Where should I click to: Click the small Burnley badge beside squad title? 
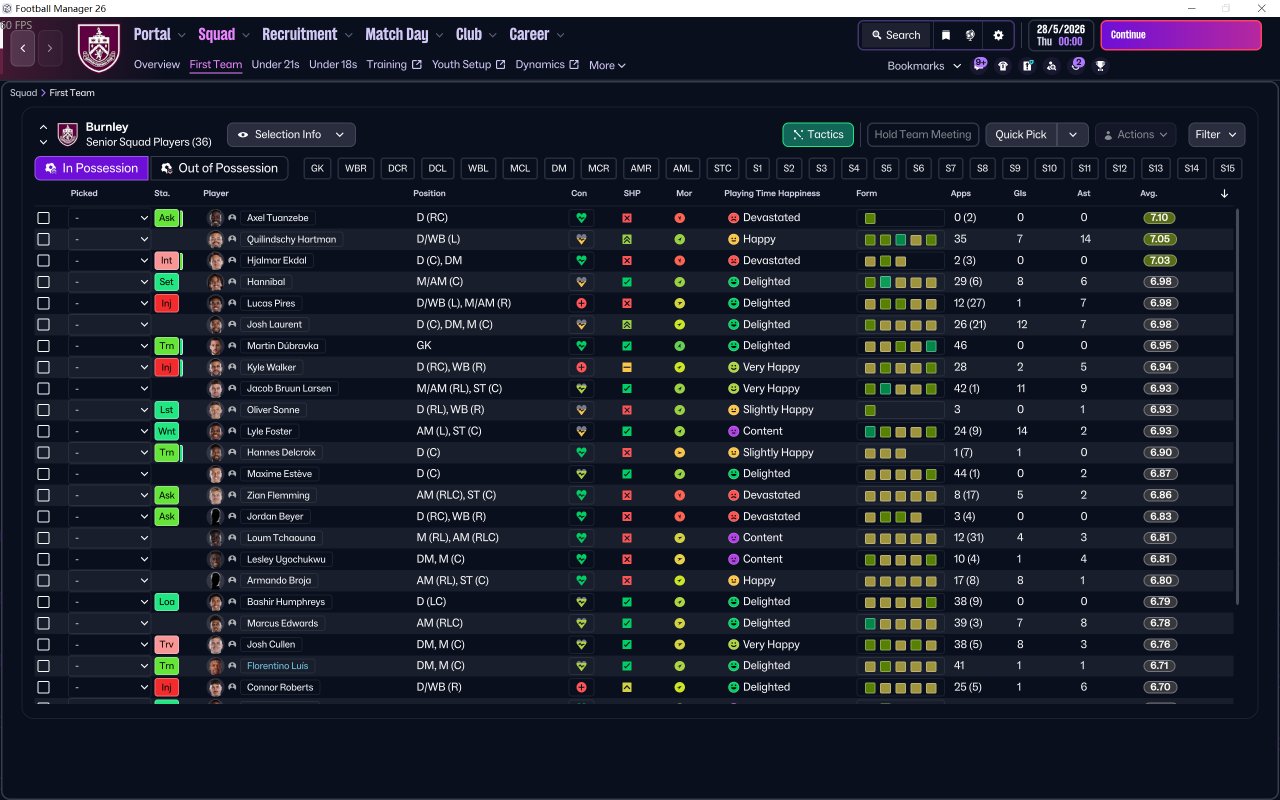(67, 134)
